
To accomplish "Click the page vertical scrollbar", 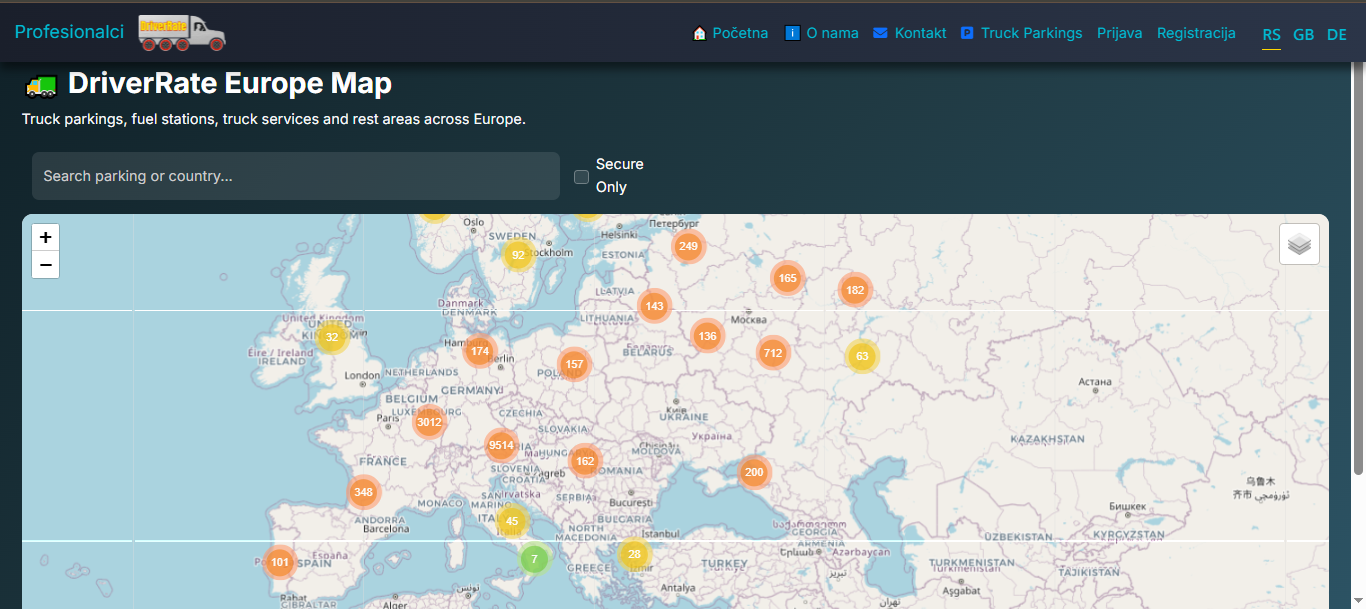I will [1358, 270].
